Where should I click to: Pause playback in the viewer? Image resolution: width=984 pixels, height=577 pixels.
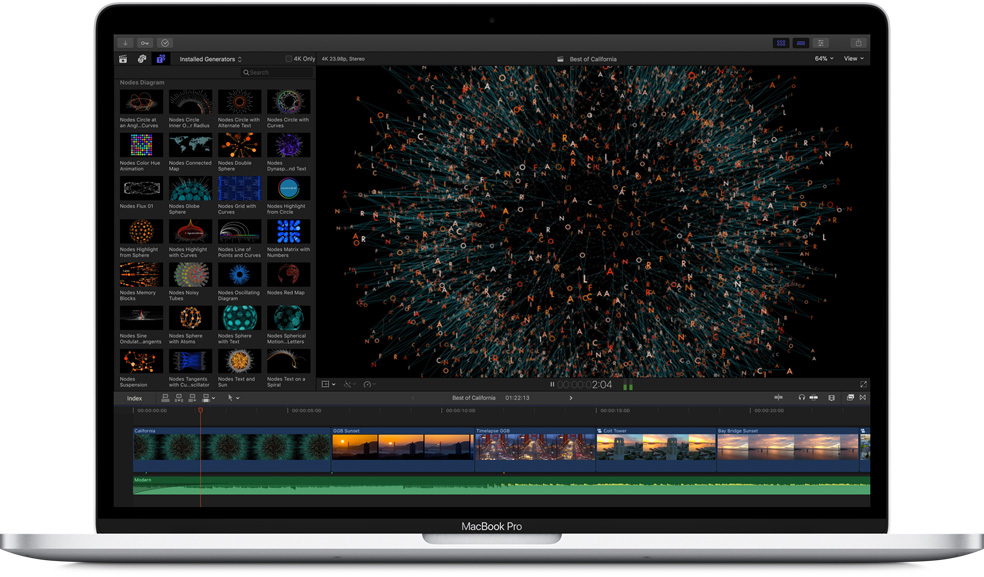pyautogui.click(x=552, y=384)
